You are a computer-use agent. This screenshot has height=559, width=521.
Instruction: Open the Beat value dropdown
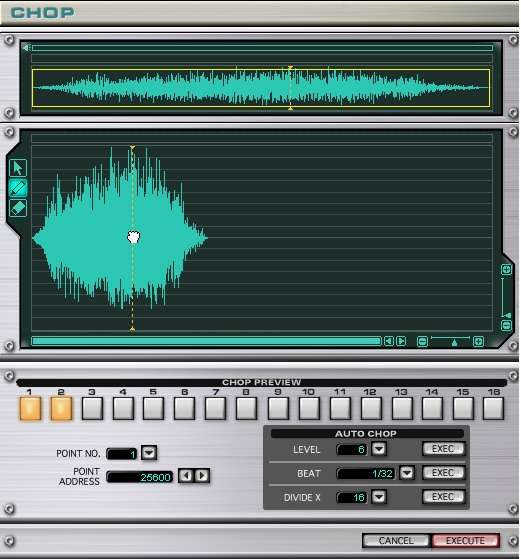click(x=407, y=473)
